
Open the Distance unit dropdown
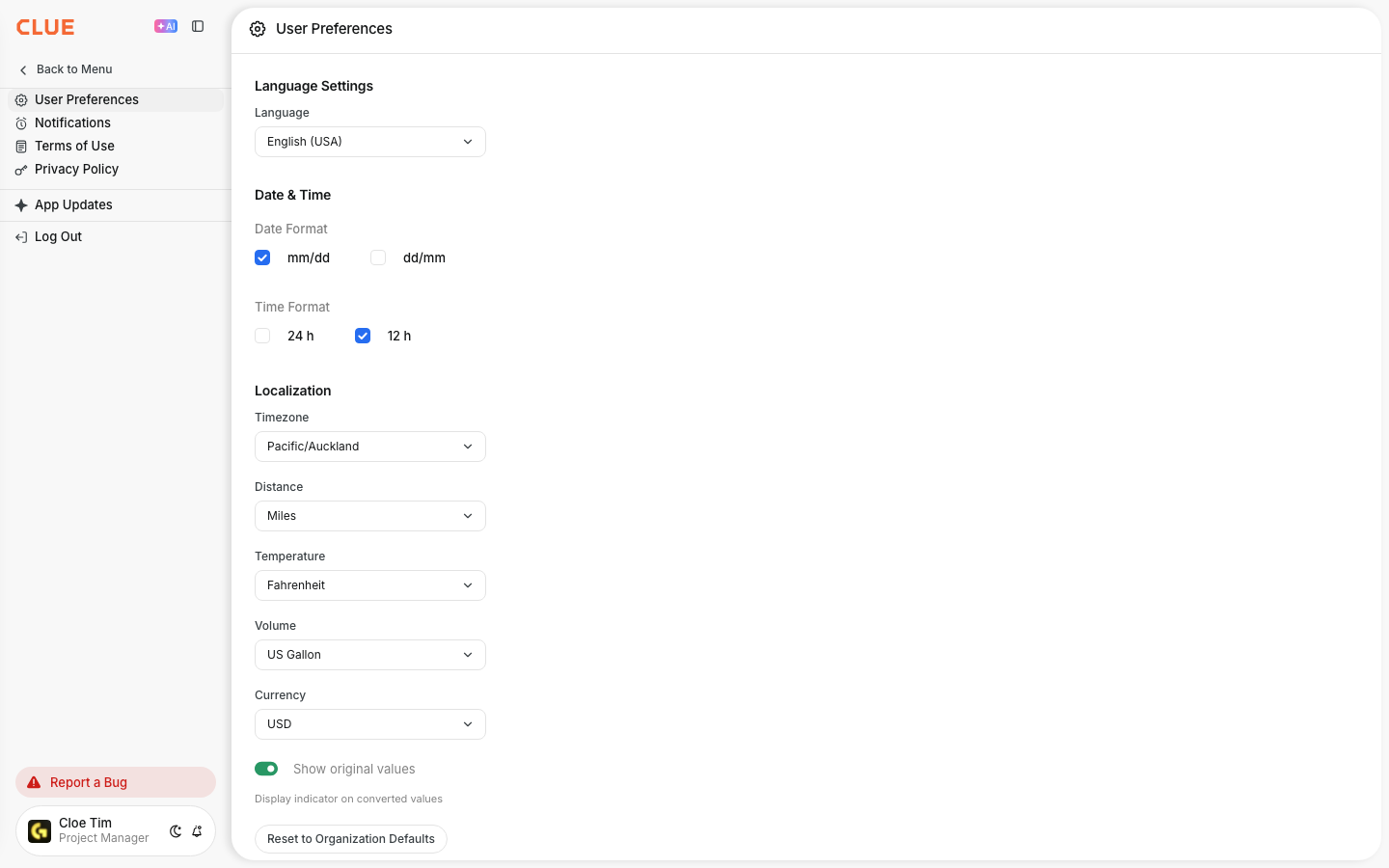(370, 516)
